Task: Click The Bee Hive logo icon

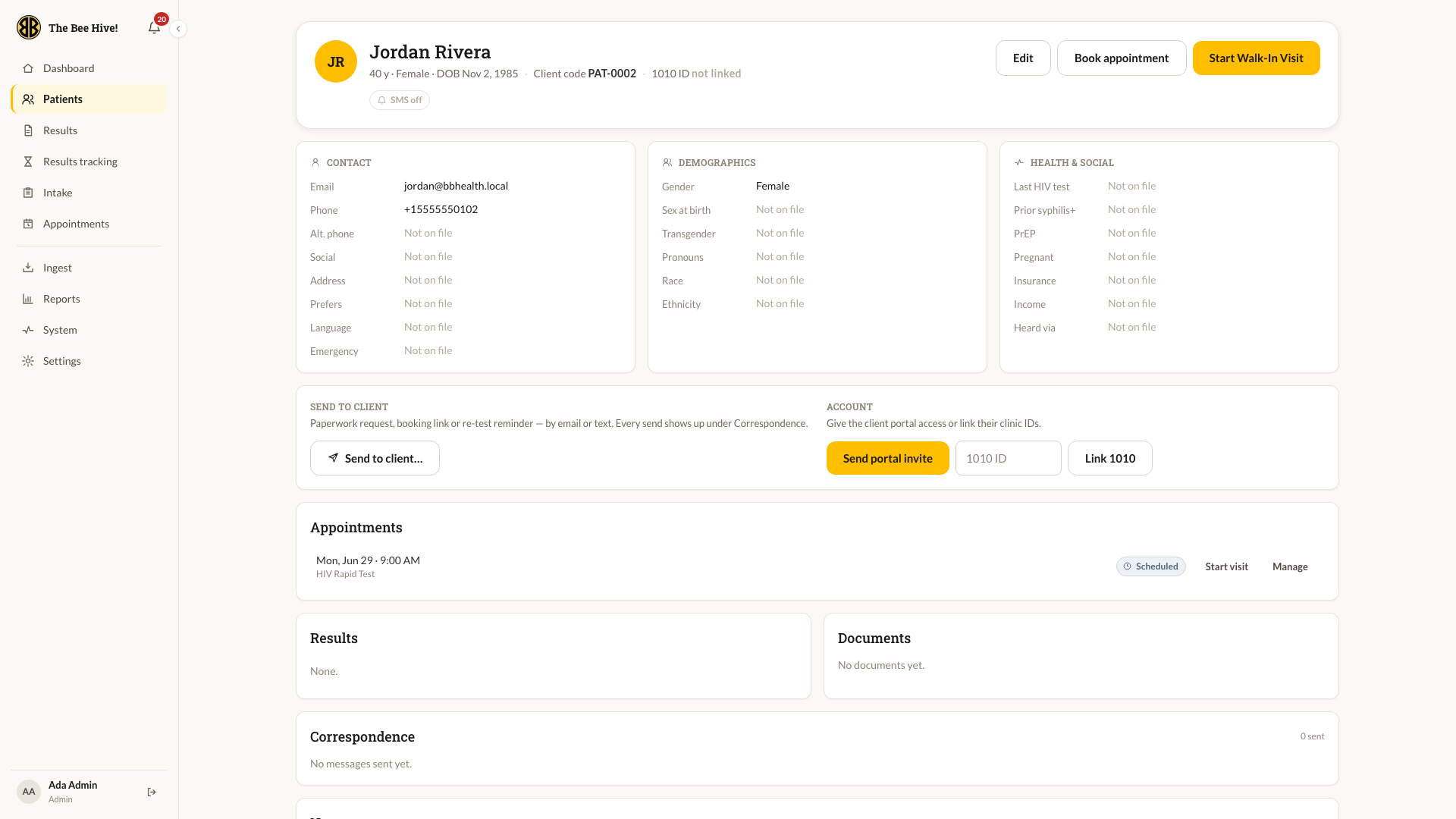Action: click(x=29, y=27)
